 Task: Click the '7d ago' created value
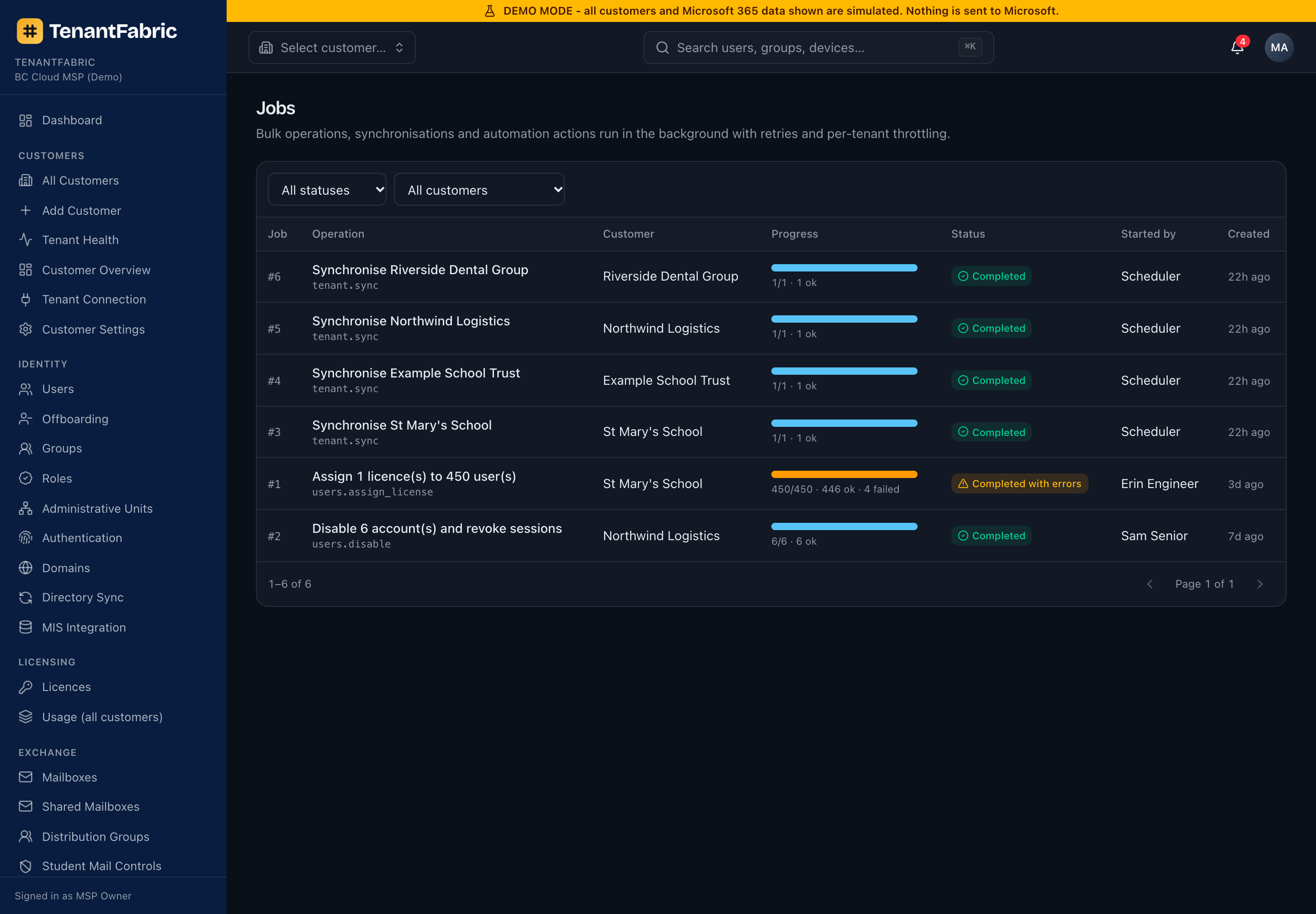[x=1245, y=536]
